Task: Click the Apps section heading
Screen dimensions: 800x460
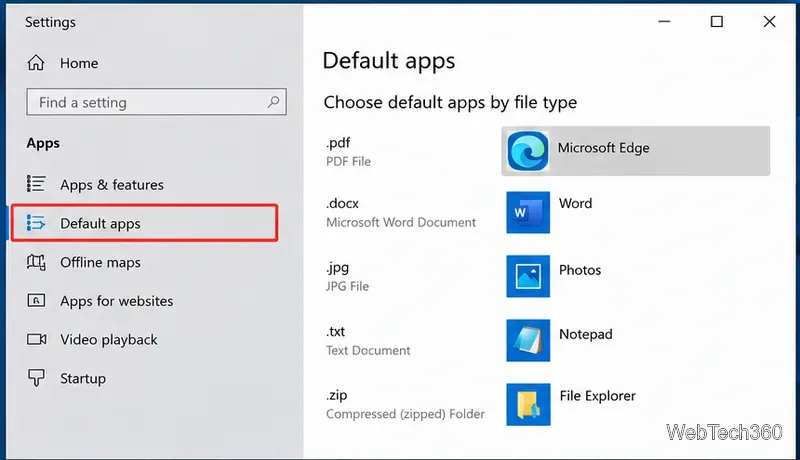Action: [43, 143]
